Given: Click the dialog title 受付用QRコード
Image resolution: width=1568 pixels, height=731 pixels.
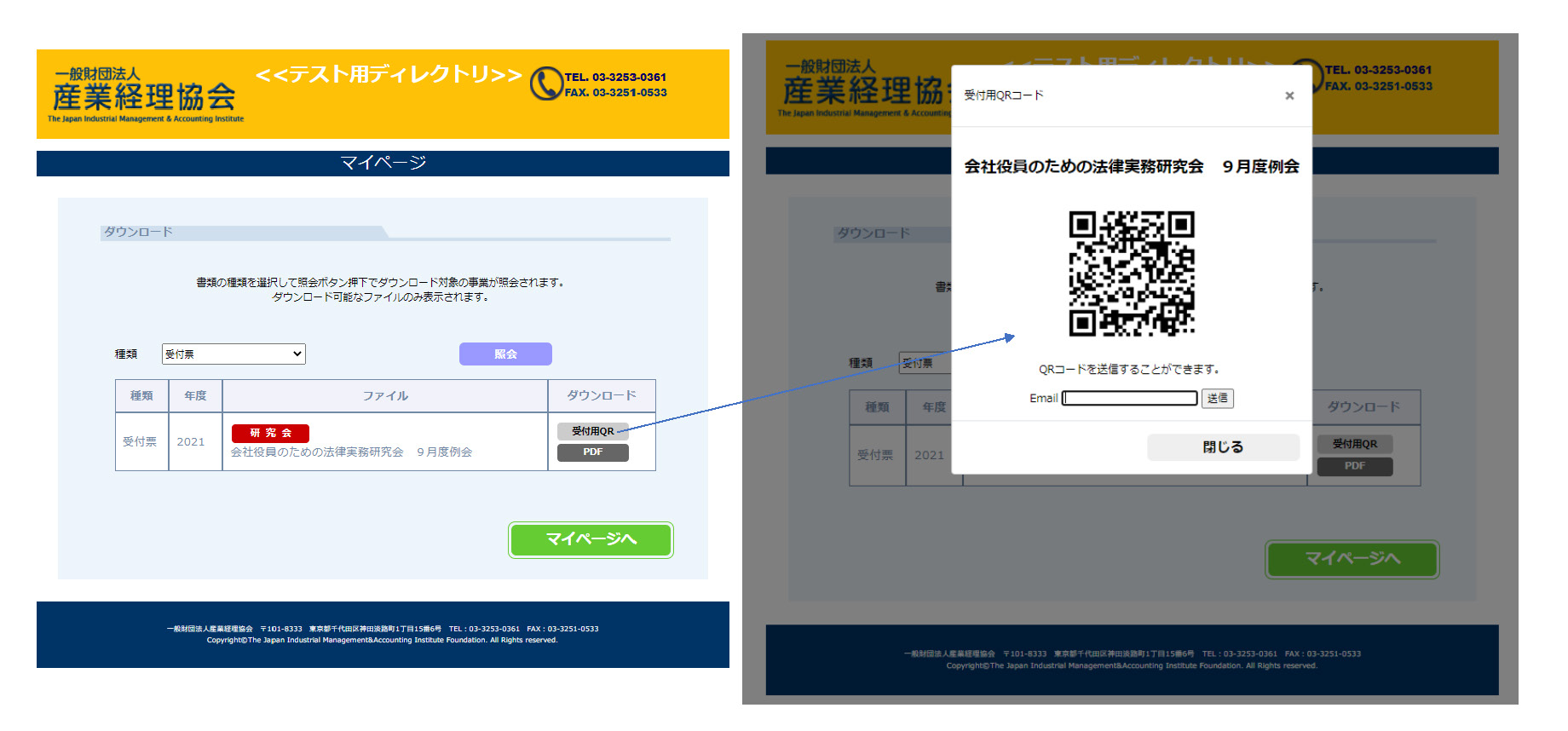Looking at the screenshot, I should tap(1003, 95).
